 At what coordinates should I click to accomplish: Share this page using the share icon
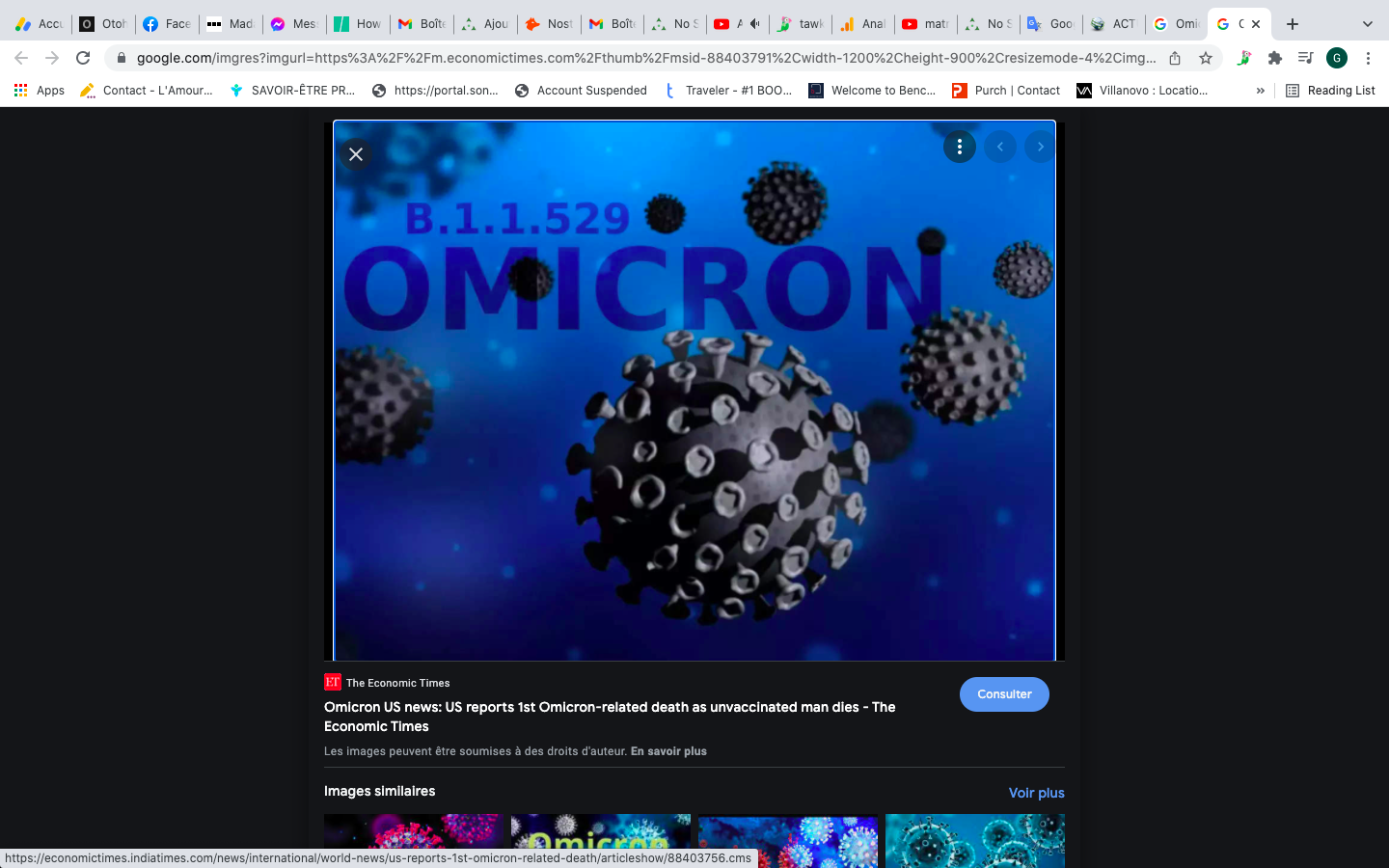[1175, 58]
